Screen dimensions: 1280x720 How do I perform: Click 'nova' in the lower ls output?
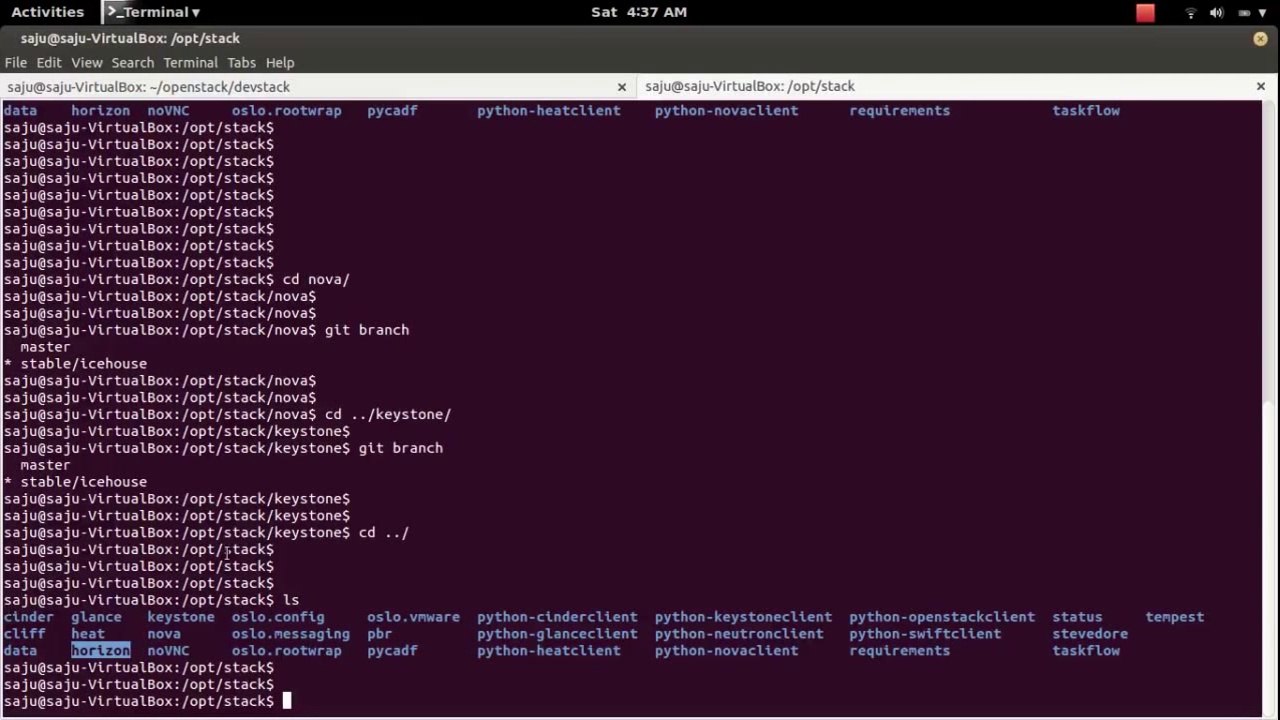tap(164, 634)
